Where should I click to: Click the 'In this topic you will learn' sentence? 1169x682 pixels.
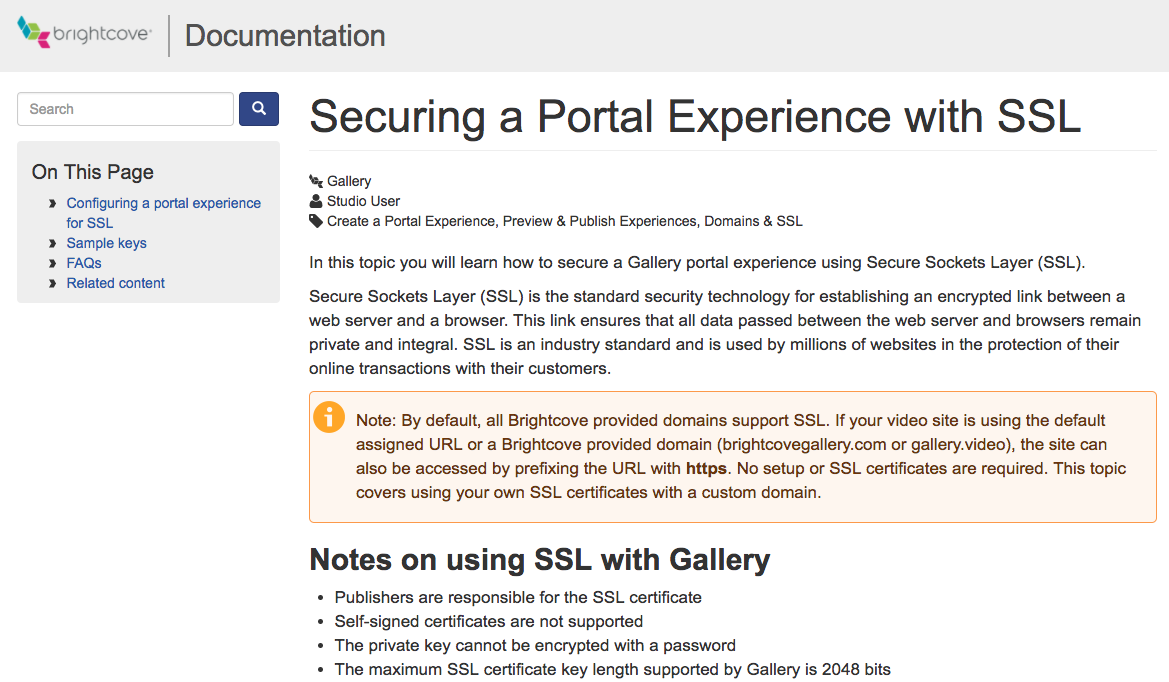click(697, 262)
